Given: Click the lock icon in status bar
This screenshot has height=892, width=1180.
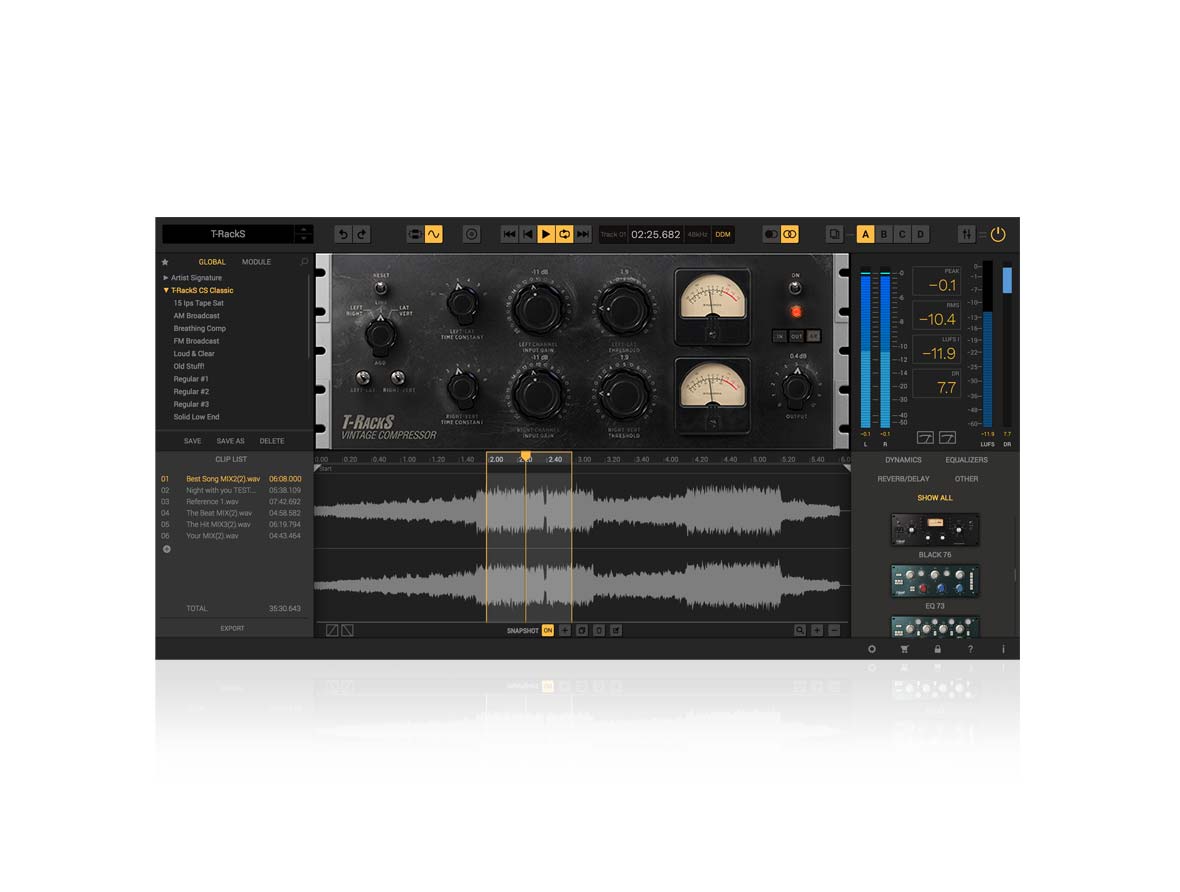Looking at the screenshot, I should (x=938, y=650).
